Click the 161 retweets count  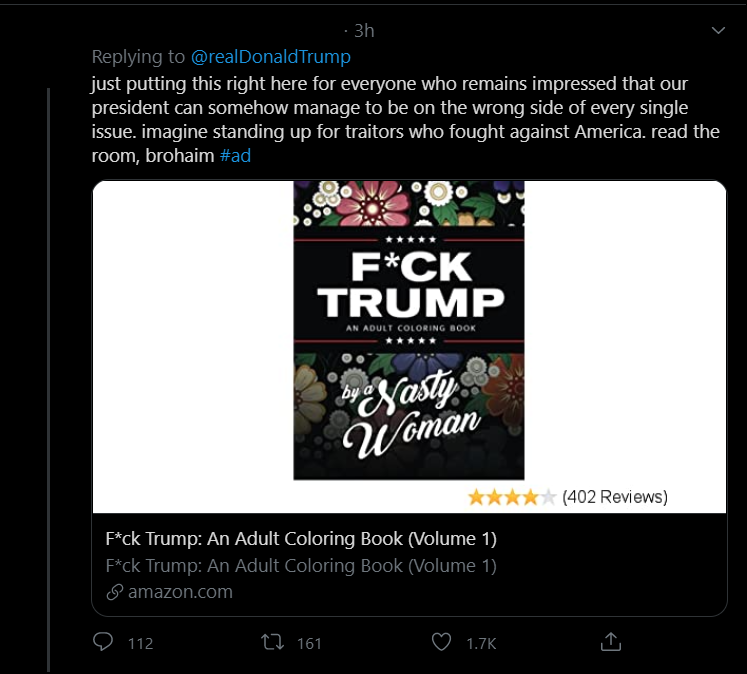(309, 643)
